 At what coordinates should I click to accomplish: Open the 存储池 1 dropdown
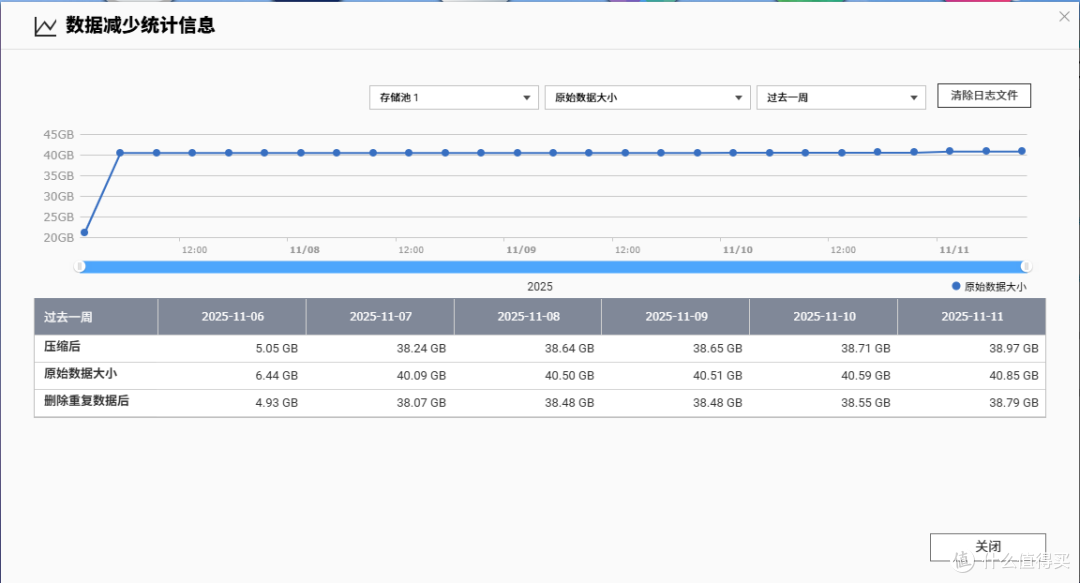[454, 97]
